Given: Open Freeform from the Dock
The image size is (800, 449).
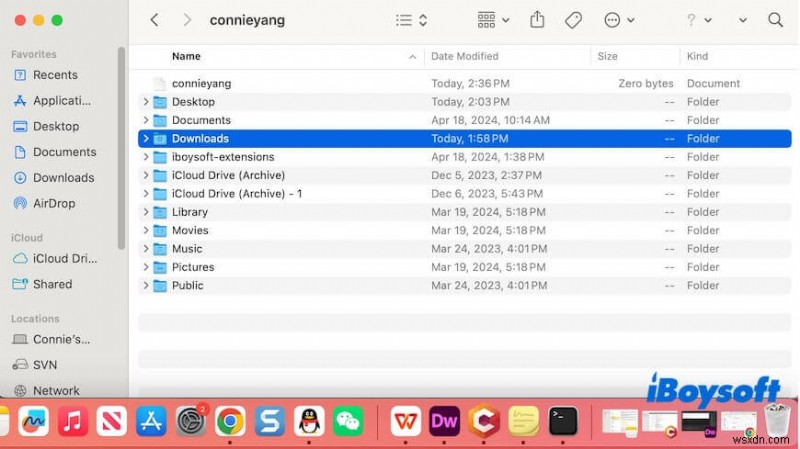Looking at the screenshot, I should pyautogui.click(x=33, y=421).
